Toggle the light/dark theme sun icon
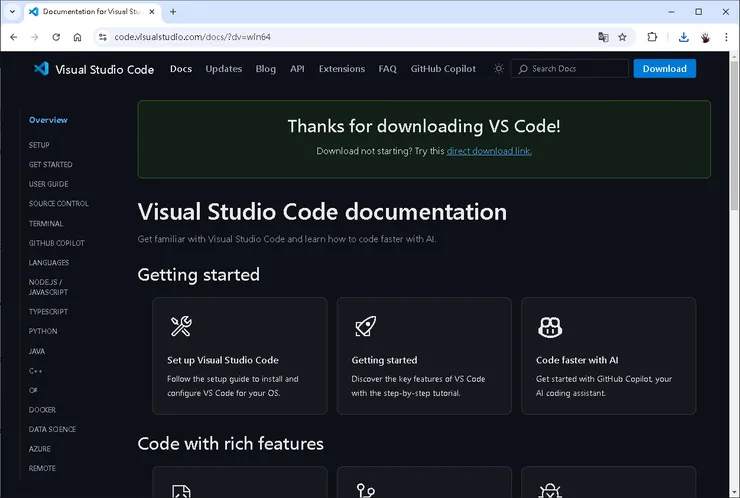 coord(498,69)
